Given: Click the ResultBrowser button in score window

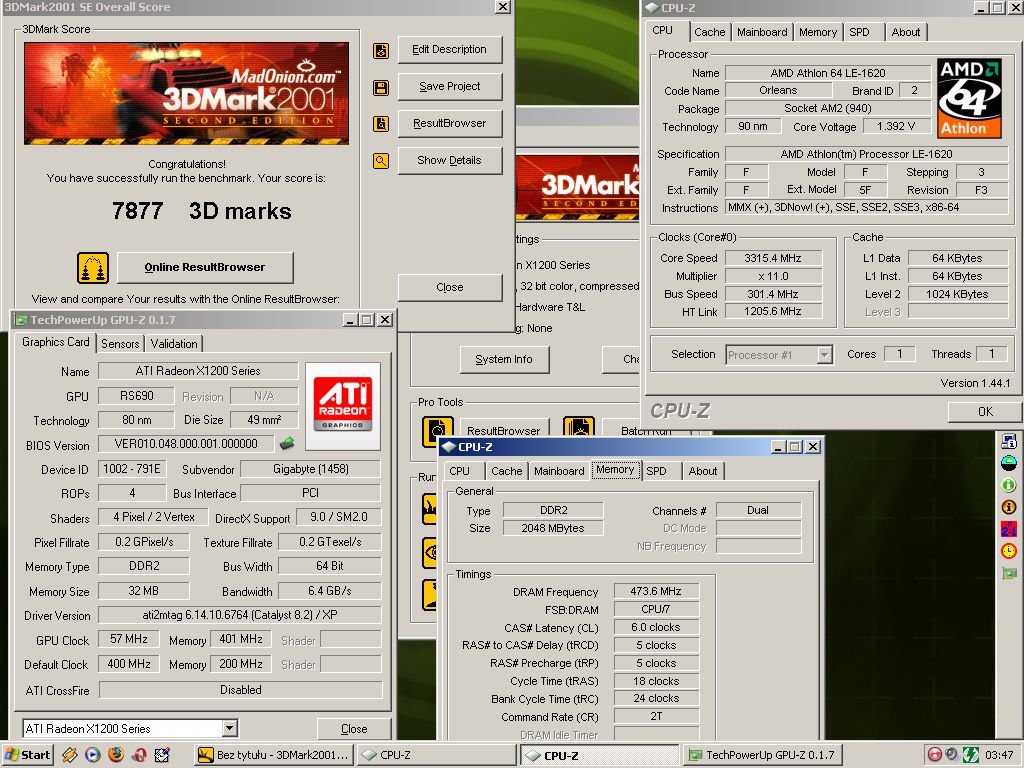Looking at the screenshot, I should click(449, 123).
